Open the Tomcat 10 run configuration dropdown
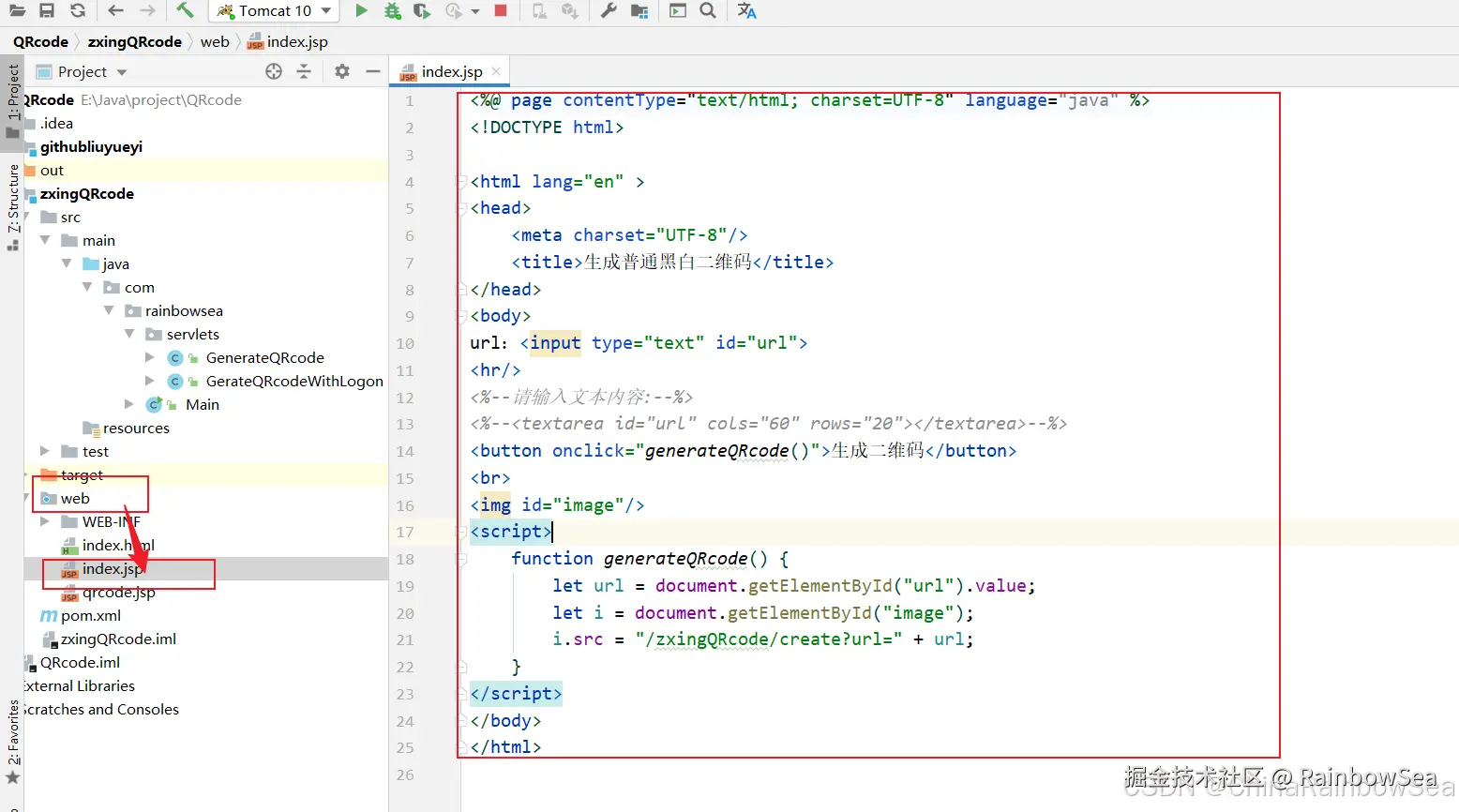Screen dimensions: 1459x812 [x=274, y=11]
